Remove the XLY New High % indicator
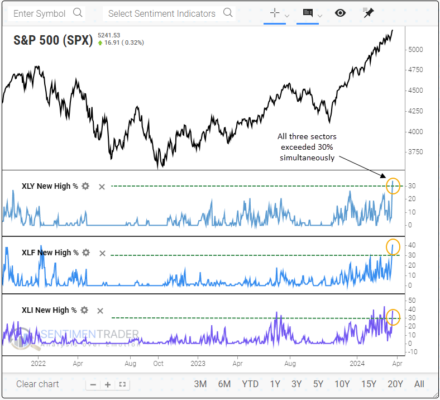The height and width of the screenshot is (400, 440). click(102, 187)
